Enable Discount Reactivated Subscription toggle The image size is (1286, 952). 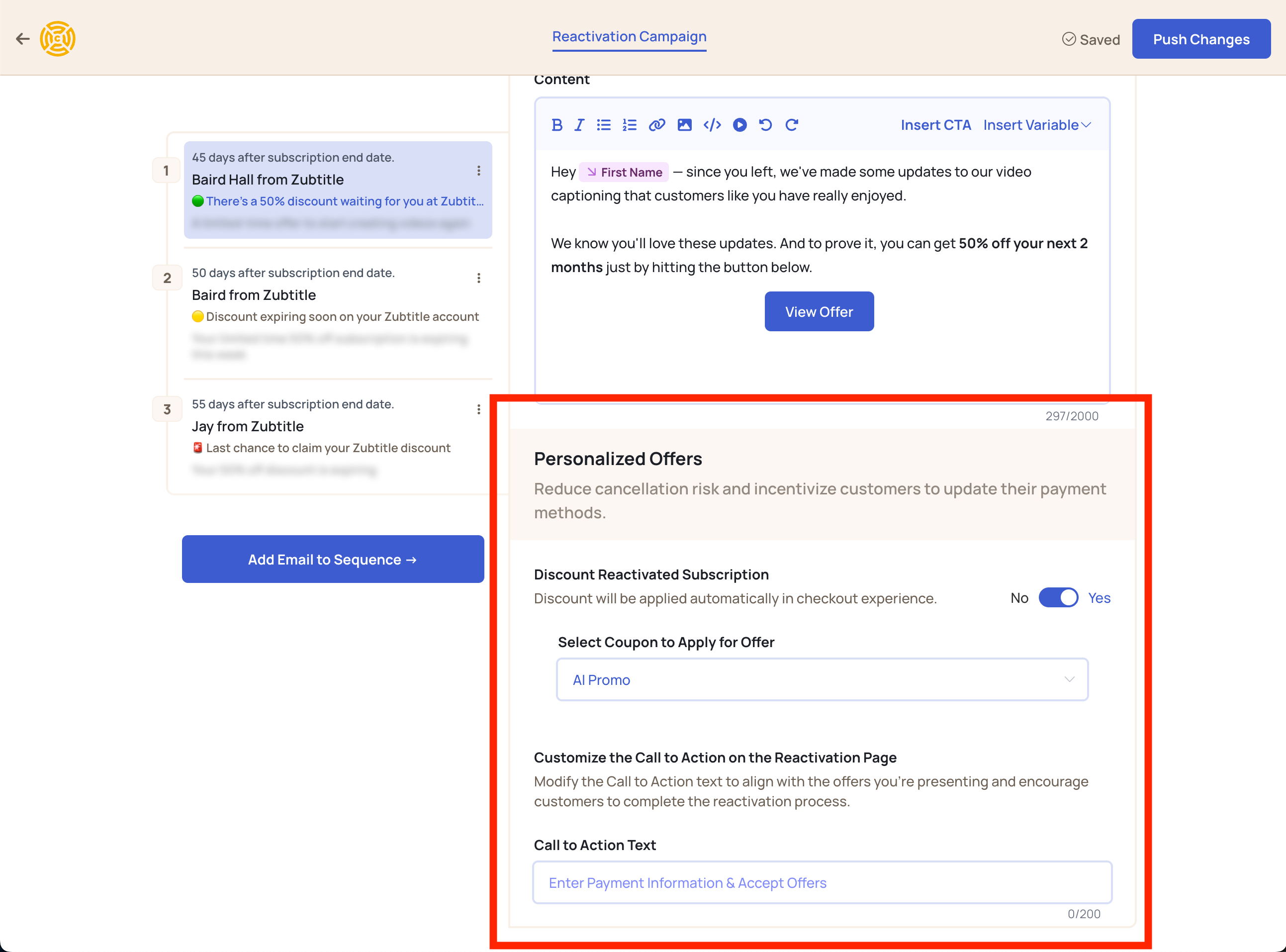1058,597
